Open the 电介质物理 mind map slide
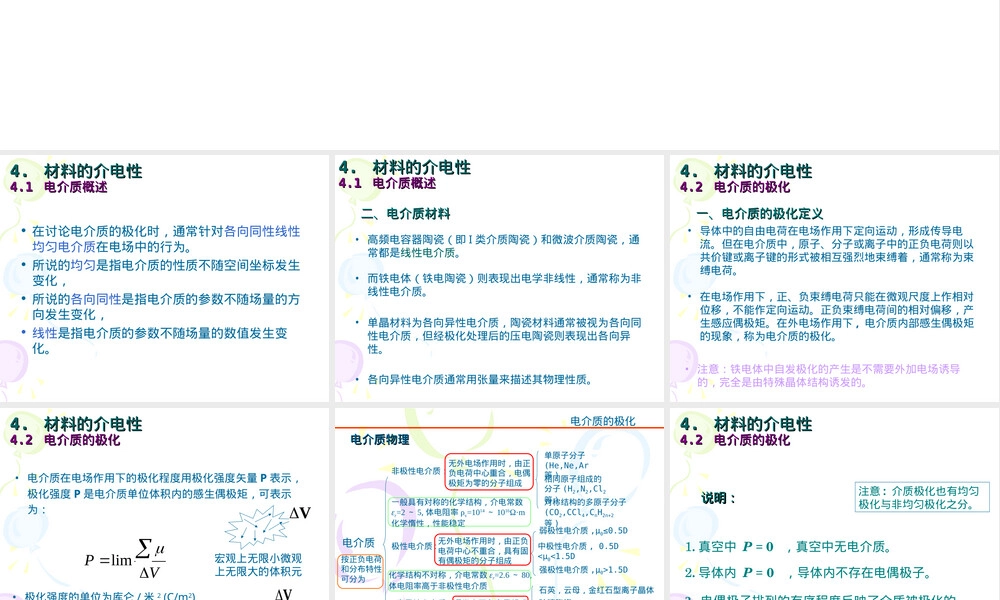1000x600 pixels. click(x=499, y=504)
